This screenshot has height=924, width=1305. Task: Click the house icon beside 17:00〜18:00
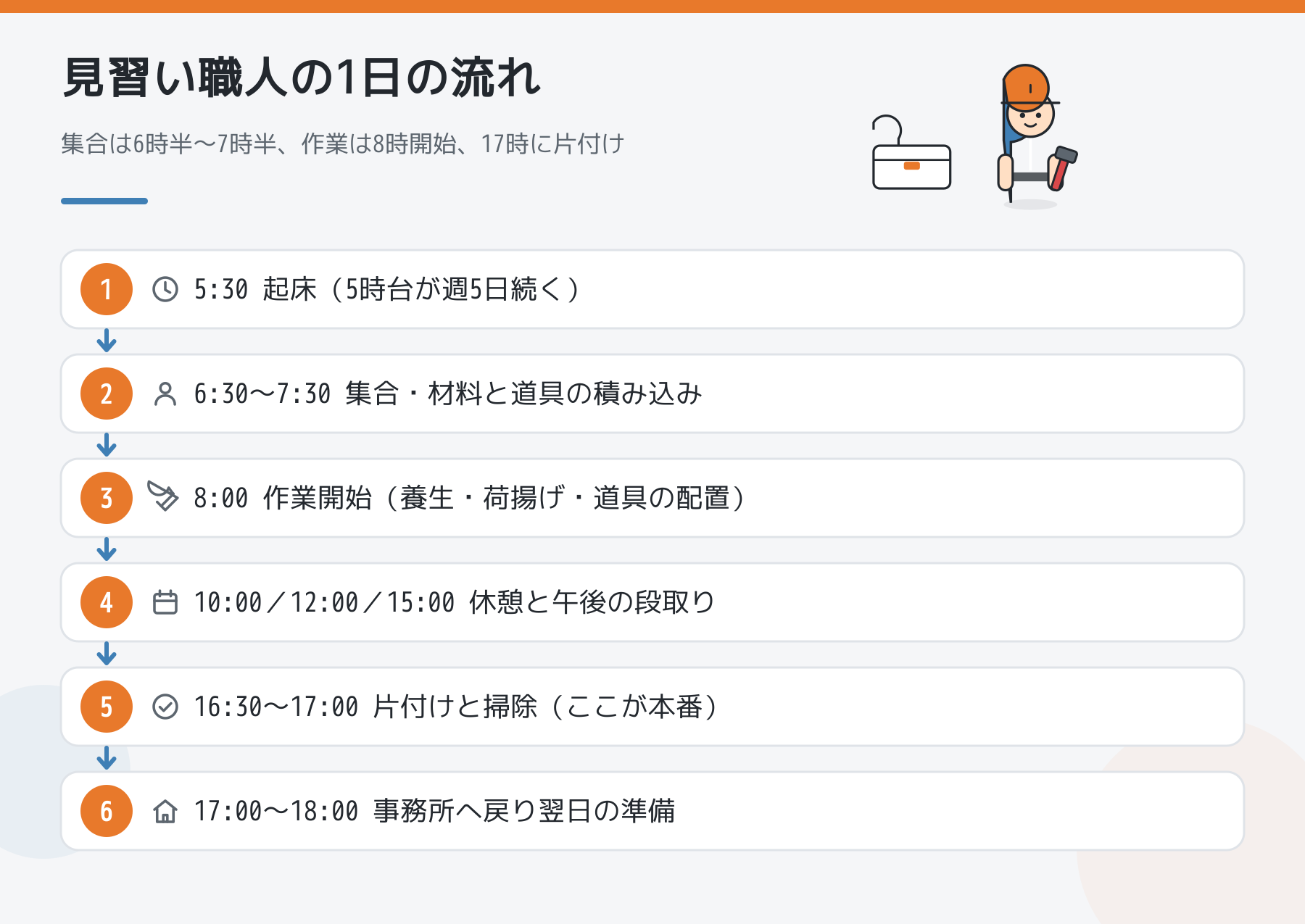[x=165, y=811]
